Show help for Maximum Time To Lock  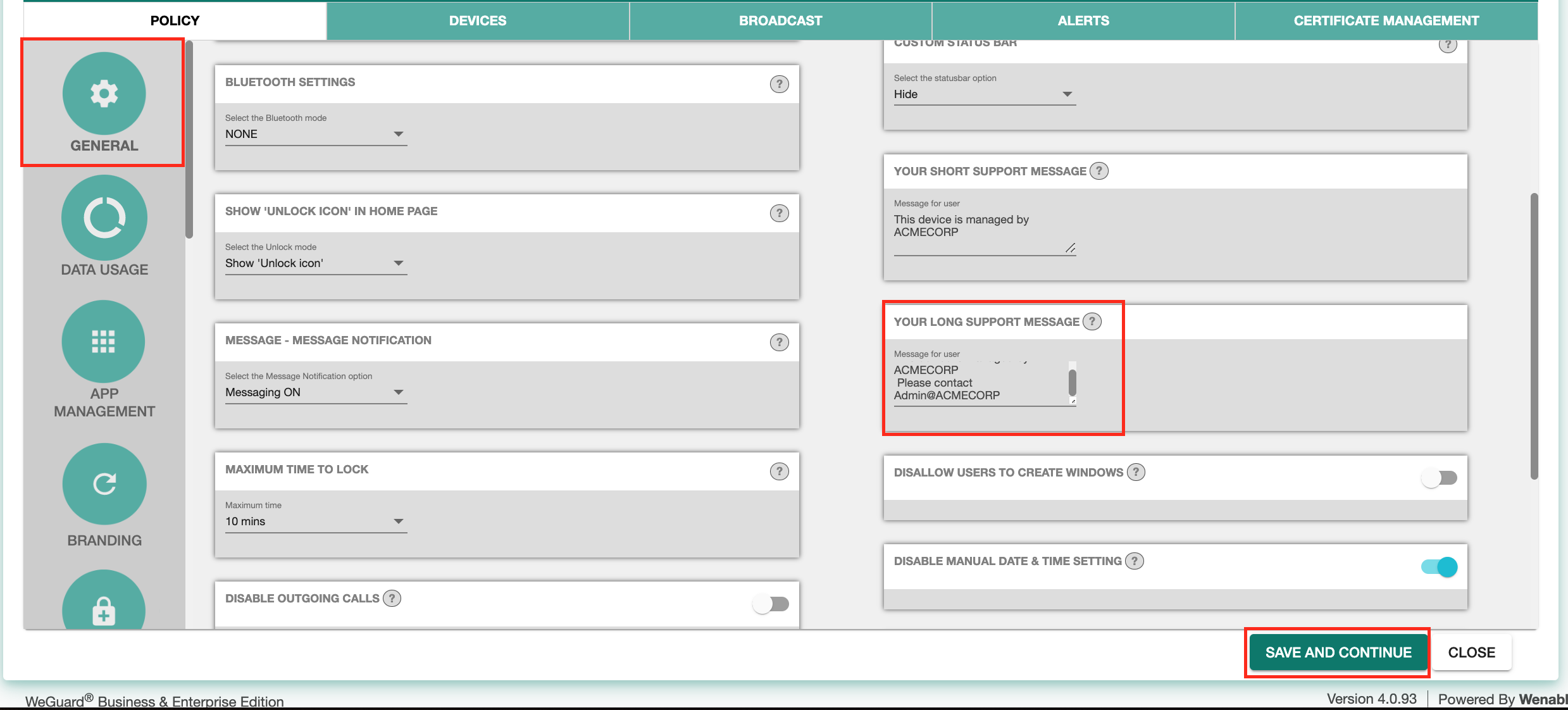point(779,471)
